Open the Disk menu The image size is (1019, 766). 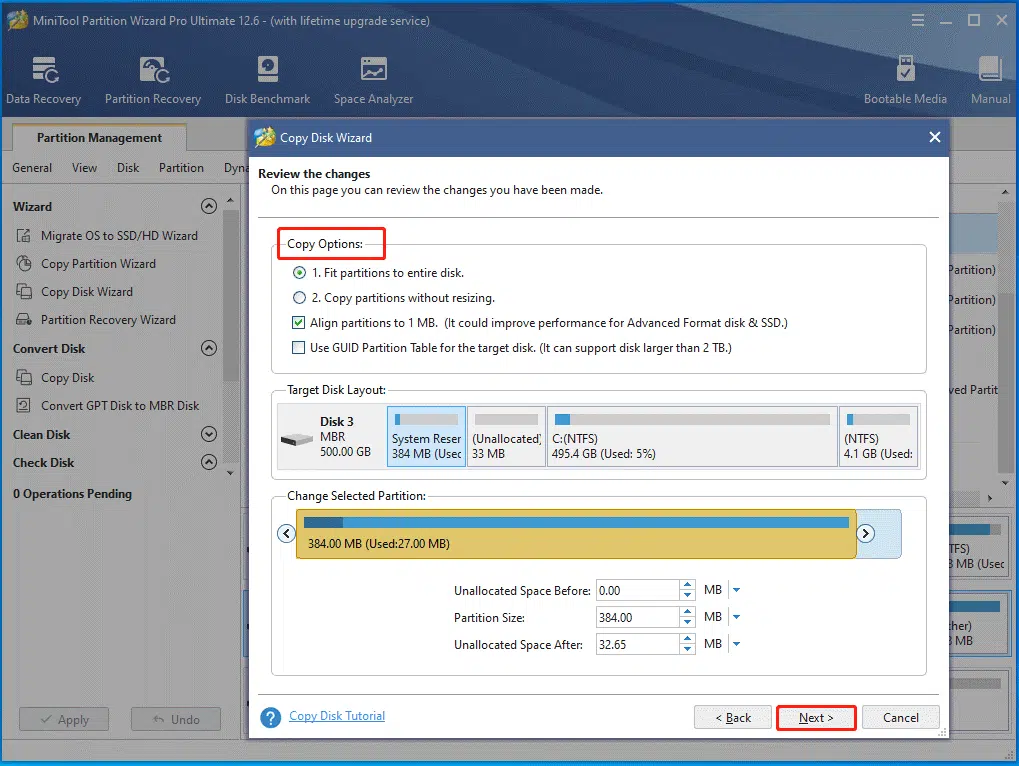(127, 168)
